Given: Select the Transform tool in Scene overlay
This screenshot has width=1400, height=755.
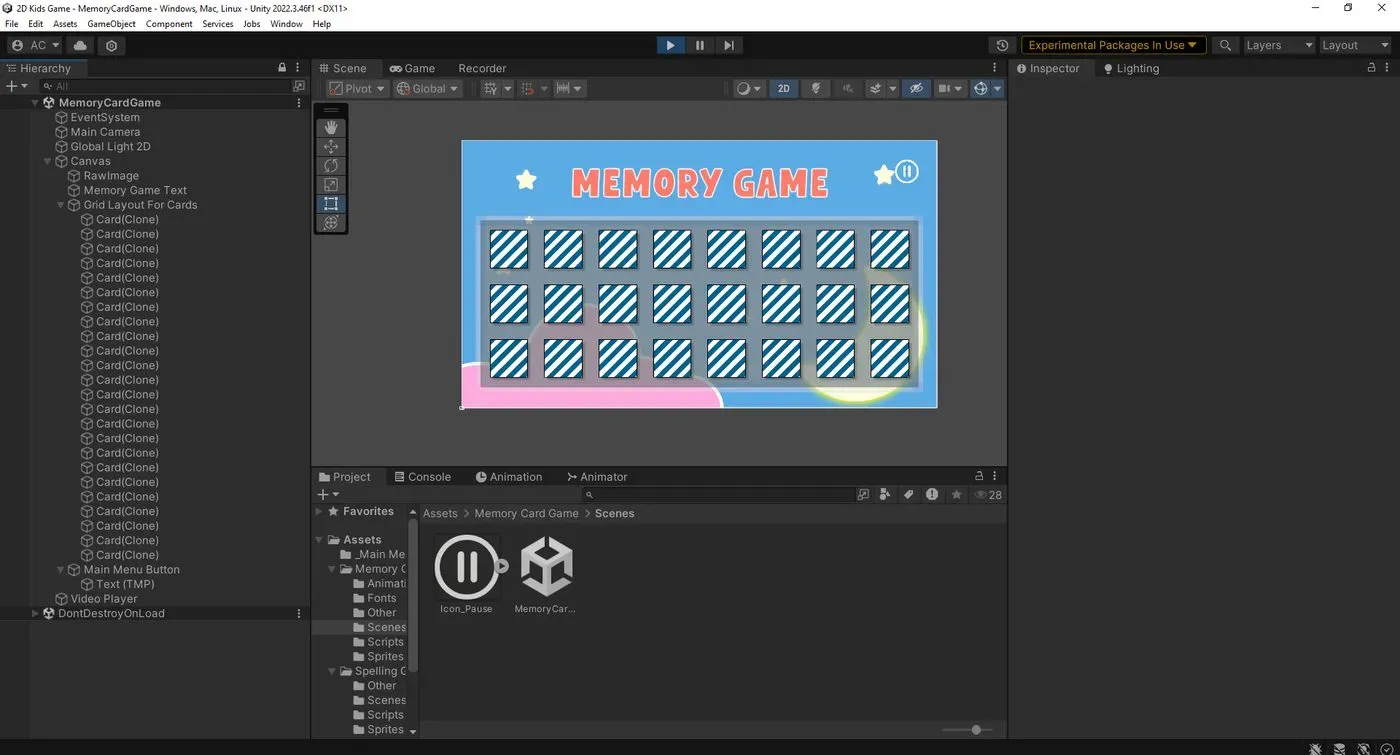Looking at the screenshot, I should click(x=331, y=223).
